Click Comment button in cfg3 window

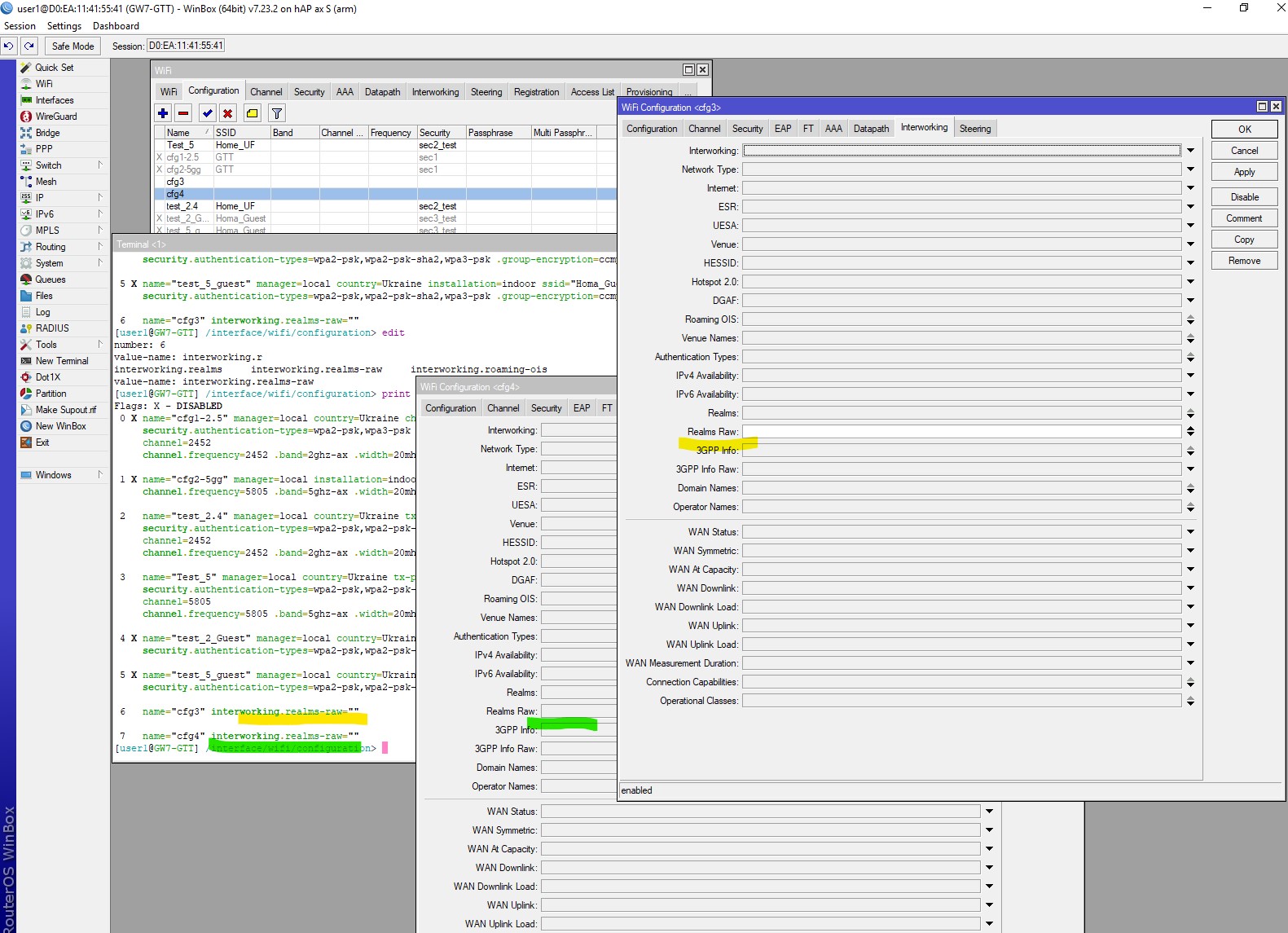tap(1245, 218)
